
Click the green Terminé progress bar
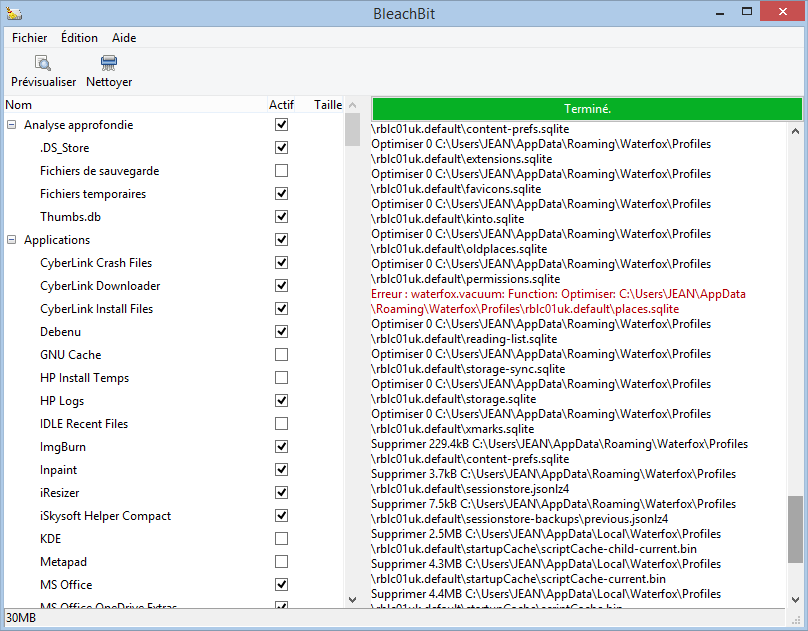click(x=587, y=109)
